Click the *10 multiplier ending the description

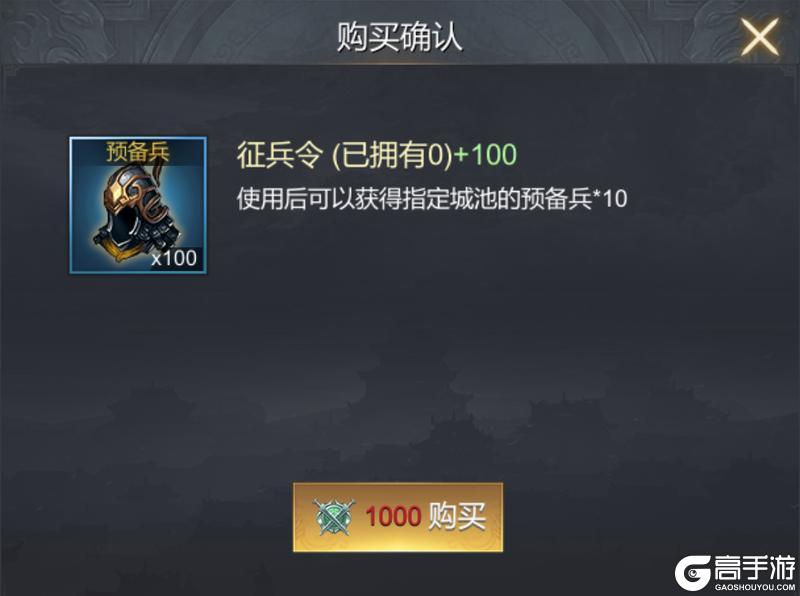(x=610, y=198)
